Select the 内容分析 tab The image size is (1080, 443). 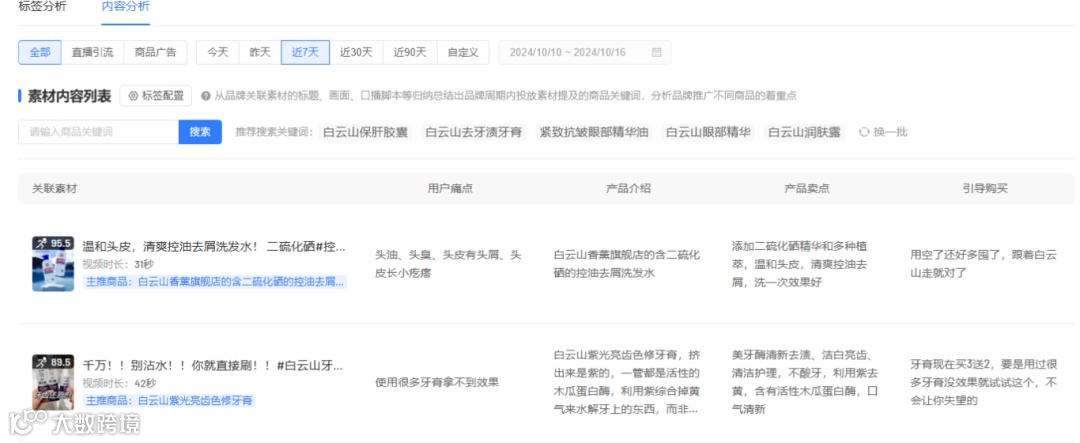pos(125,7)
